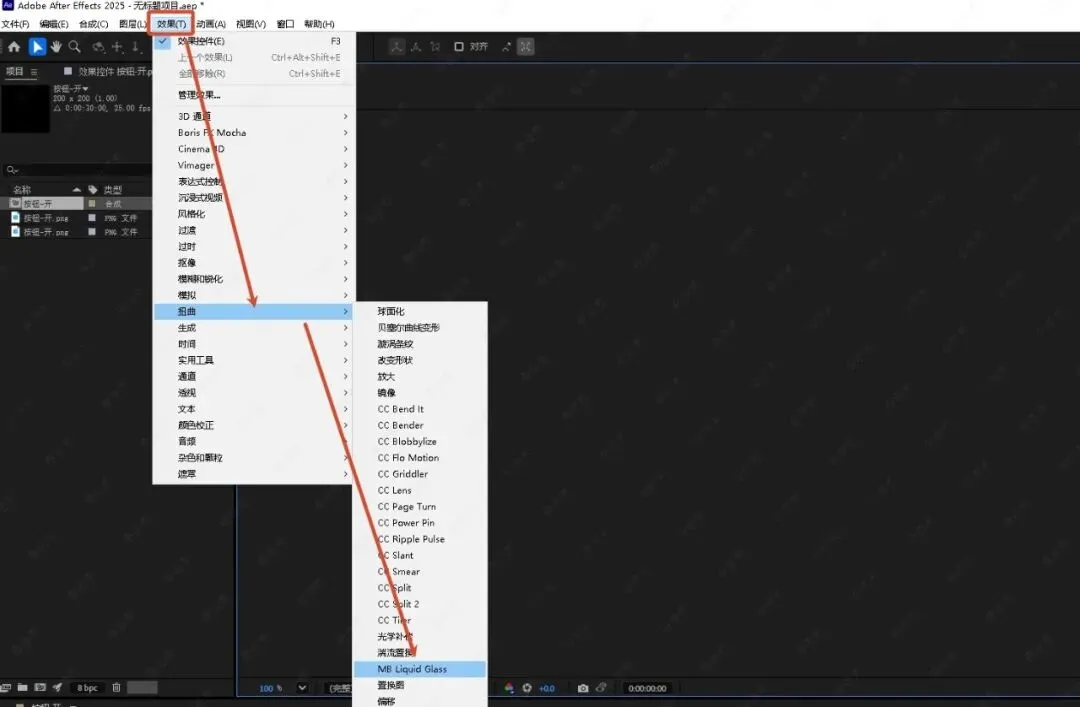The image size is (1080, 707).
Task: Expand the 3D 通道 submenu
Action: tap(254, 116)
